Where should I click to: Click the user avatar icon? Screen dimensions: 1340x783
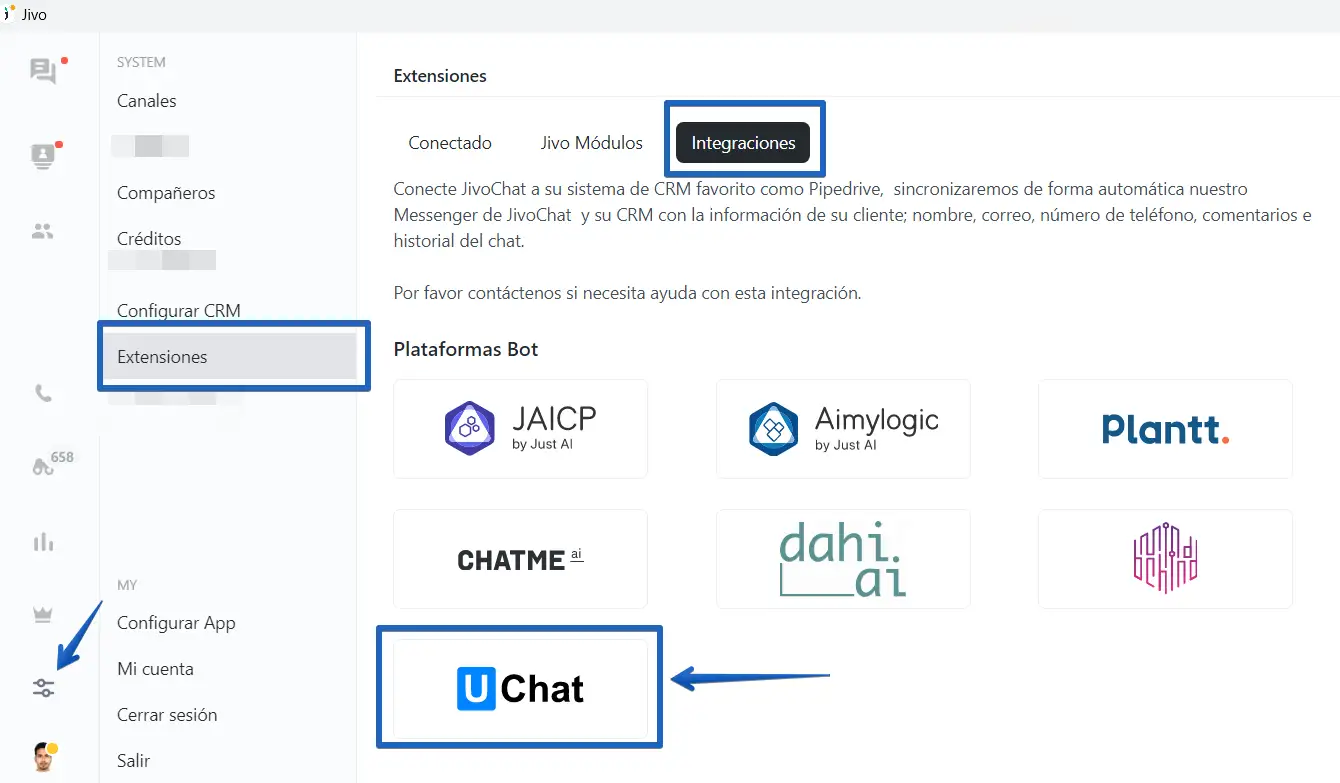(x=43, y=757)
